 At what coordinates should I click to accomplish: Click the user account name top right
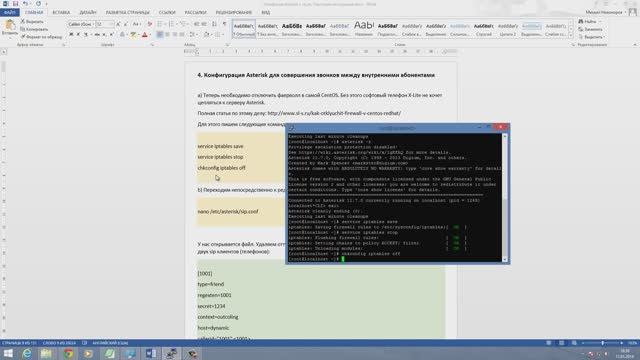[x=604, y=12]
